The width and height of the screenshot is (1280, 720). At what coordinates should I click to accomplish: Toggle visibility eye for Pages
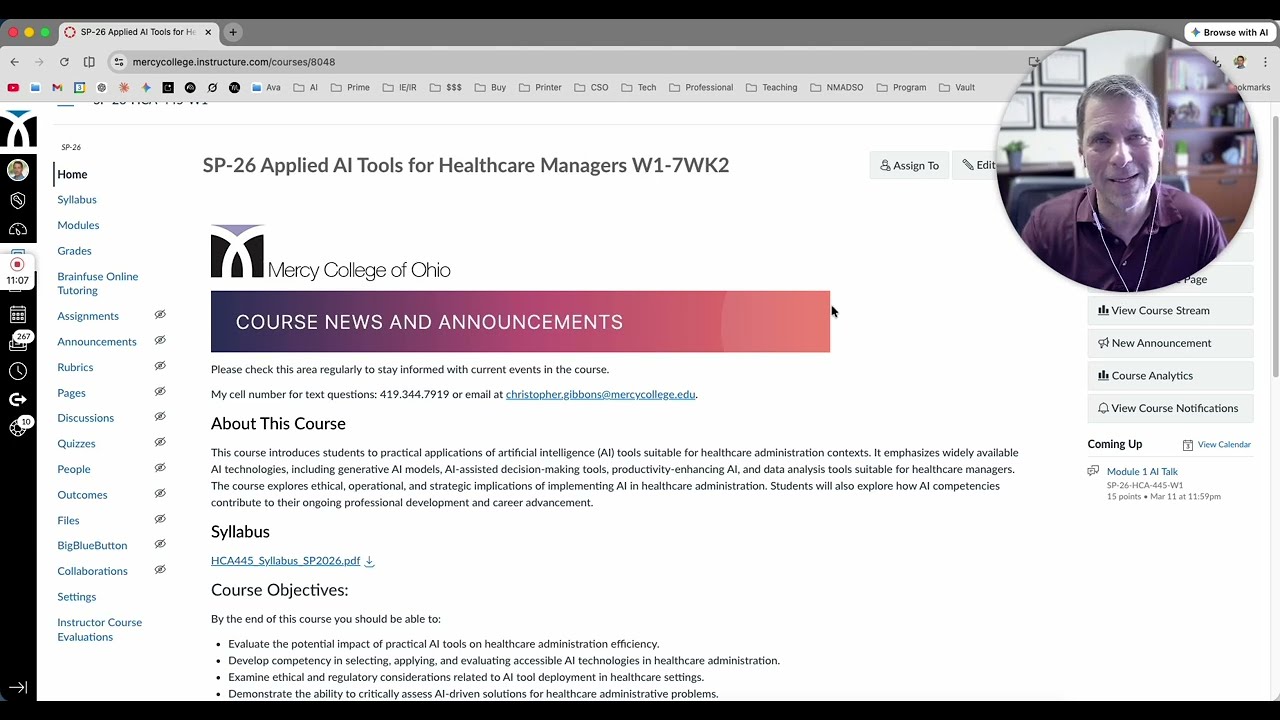click(x=160, y=392)
